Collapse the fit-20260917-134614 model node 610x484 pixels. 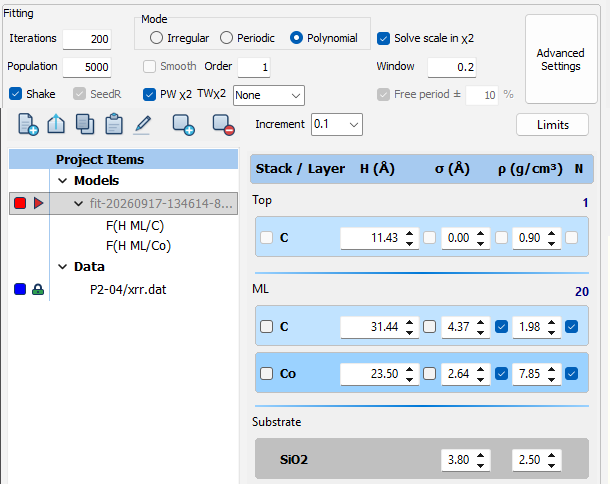pyautogui.click(x=78, y=203)
